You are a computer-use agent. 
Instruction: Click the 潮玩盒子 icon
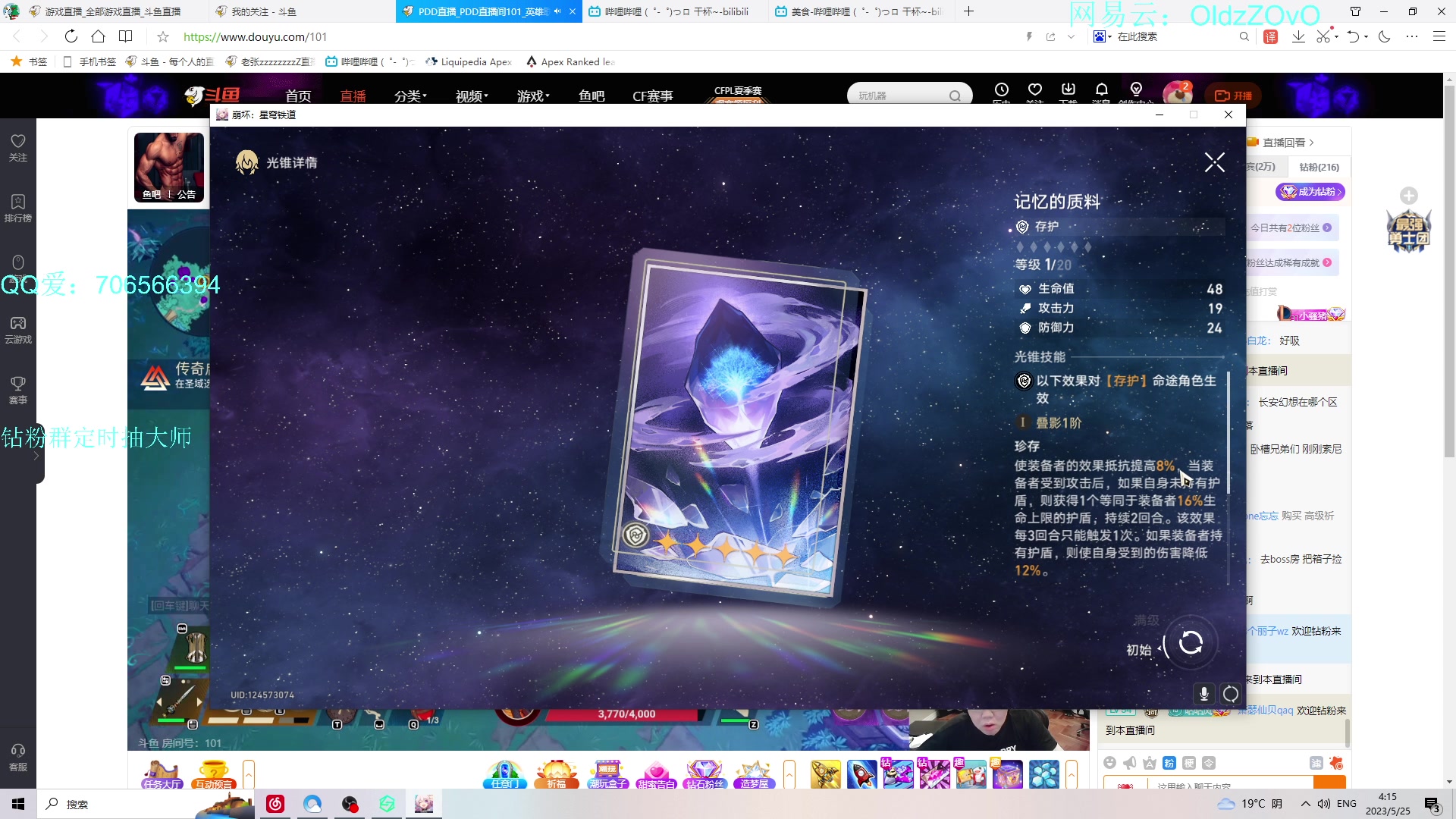[608, 774]
